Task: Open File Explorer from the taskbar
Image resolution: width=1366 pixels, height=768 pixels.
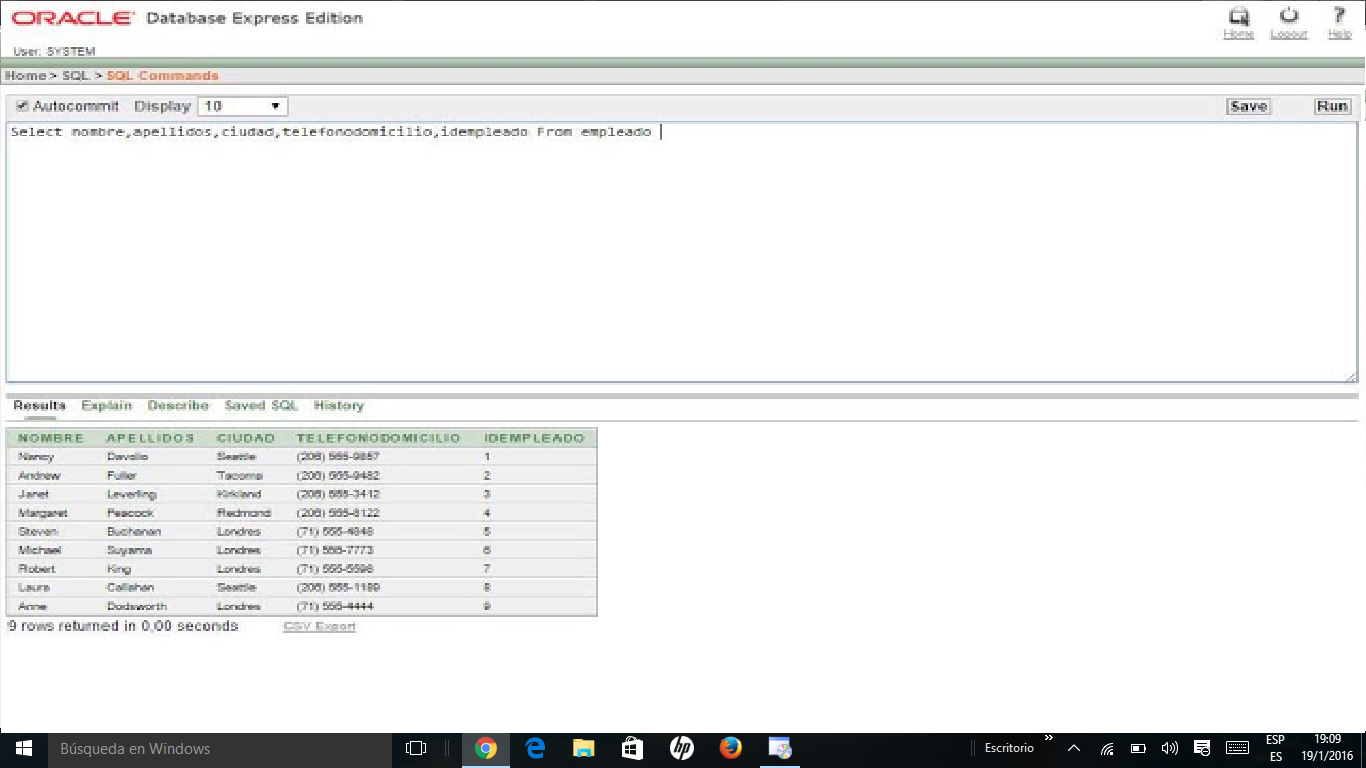Action: pyautogui.click(x=583, y=748)
